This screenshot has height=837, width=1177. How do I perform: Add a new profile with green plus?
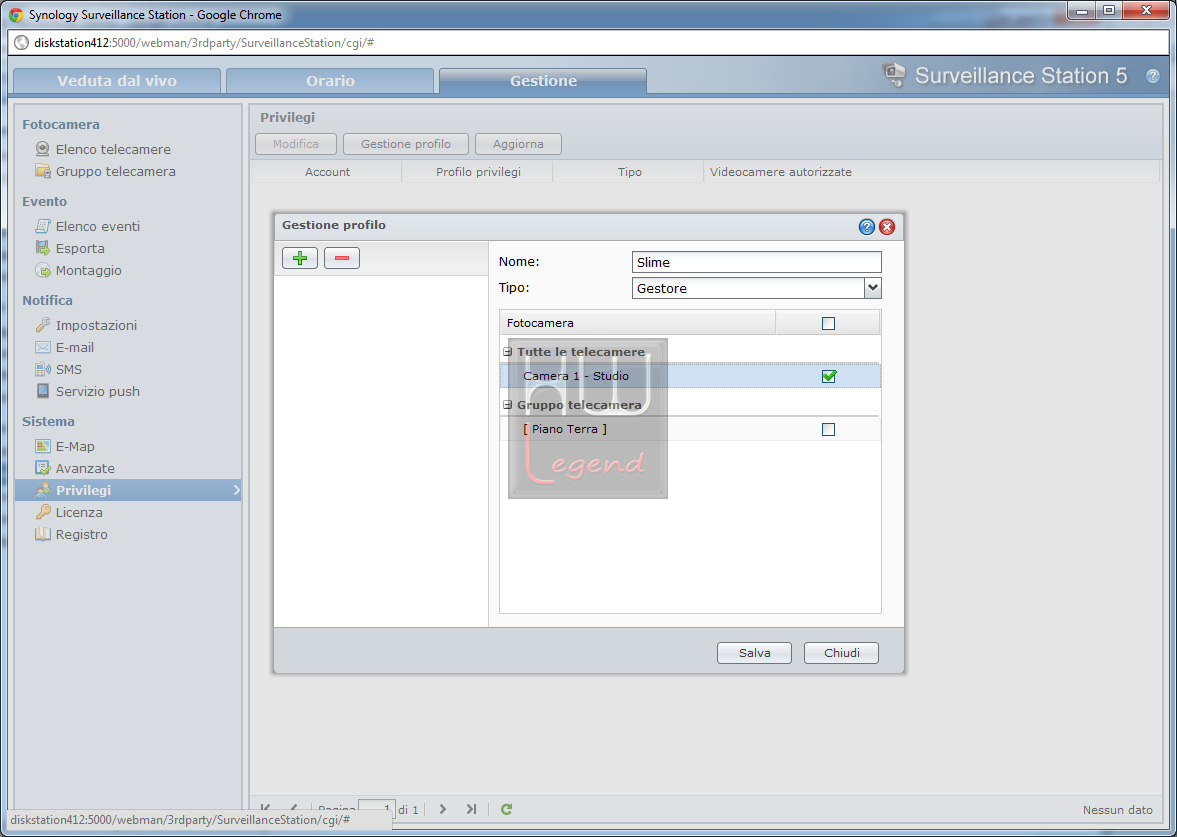pyautogui.click(x=300, y=258)
